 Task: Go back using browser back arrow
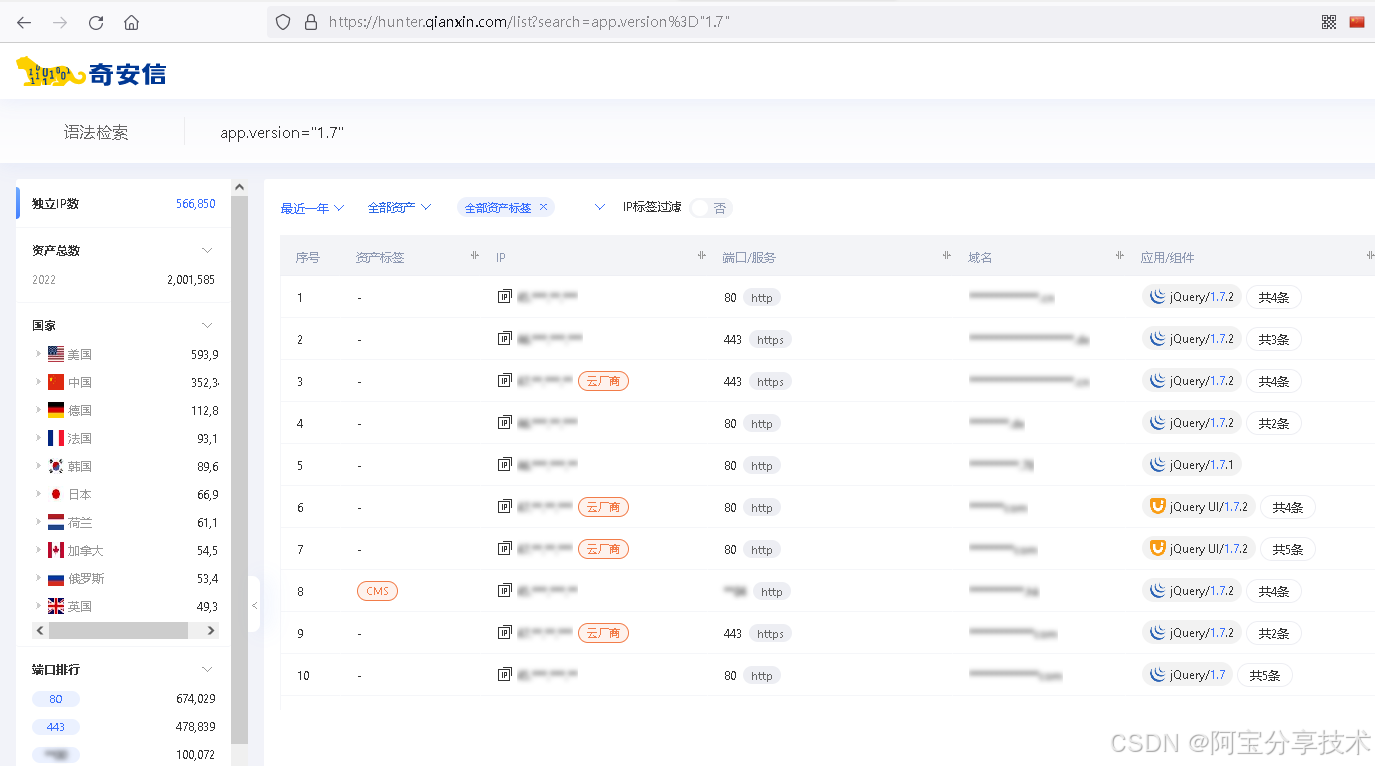[x=24, y=22]
